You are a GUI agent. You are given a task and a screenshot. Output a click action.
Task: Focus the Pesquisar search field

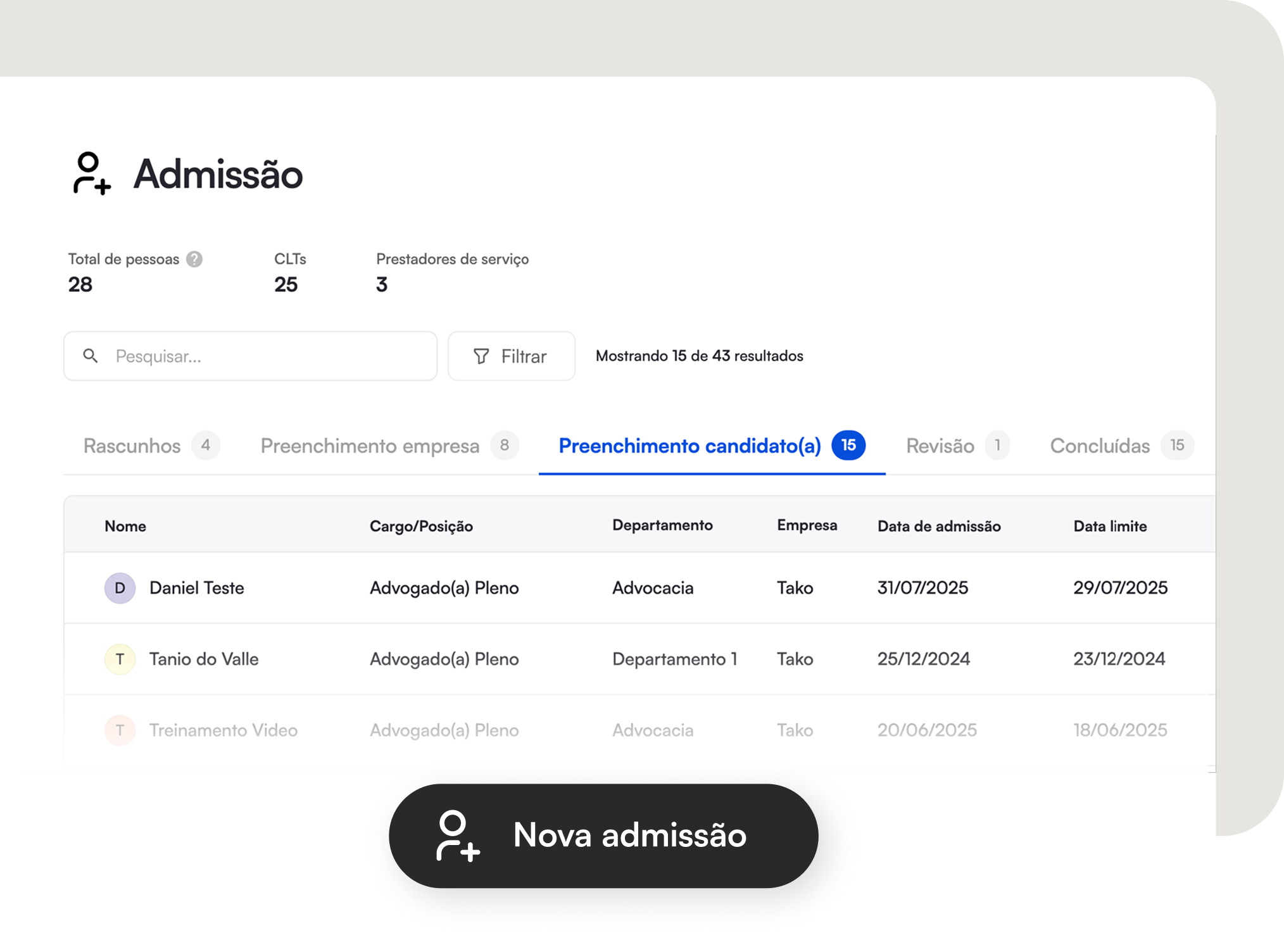[x=266, y=356]
